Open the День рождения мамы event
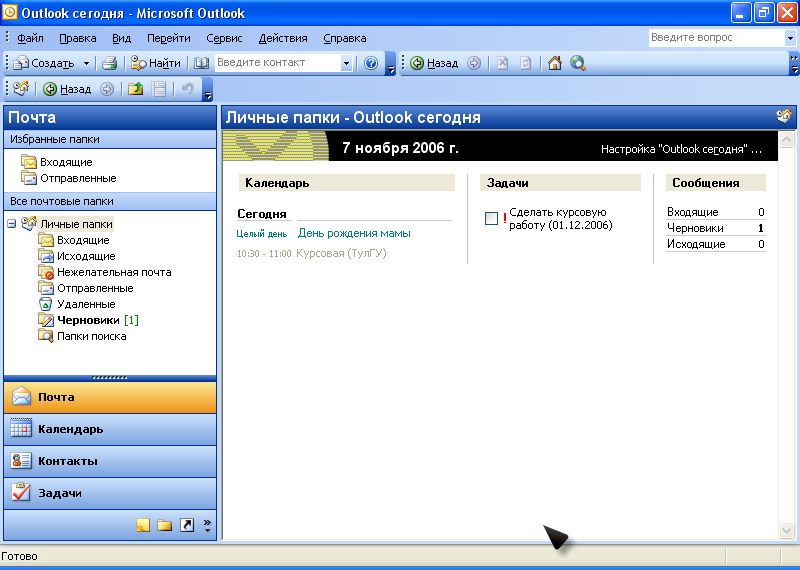The image size is (800, 570). point(354,233)
